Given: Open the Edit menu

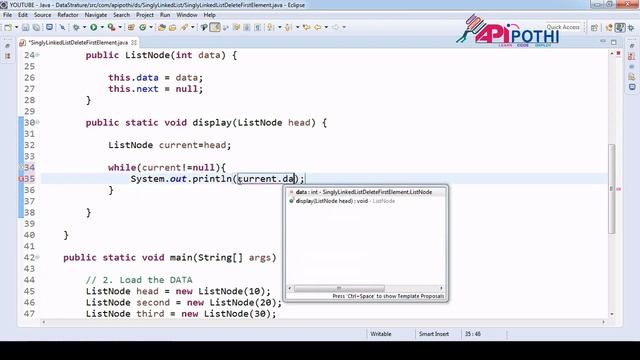Looking at the screenshot, I should (x=23, y=15).
